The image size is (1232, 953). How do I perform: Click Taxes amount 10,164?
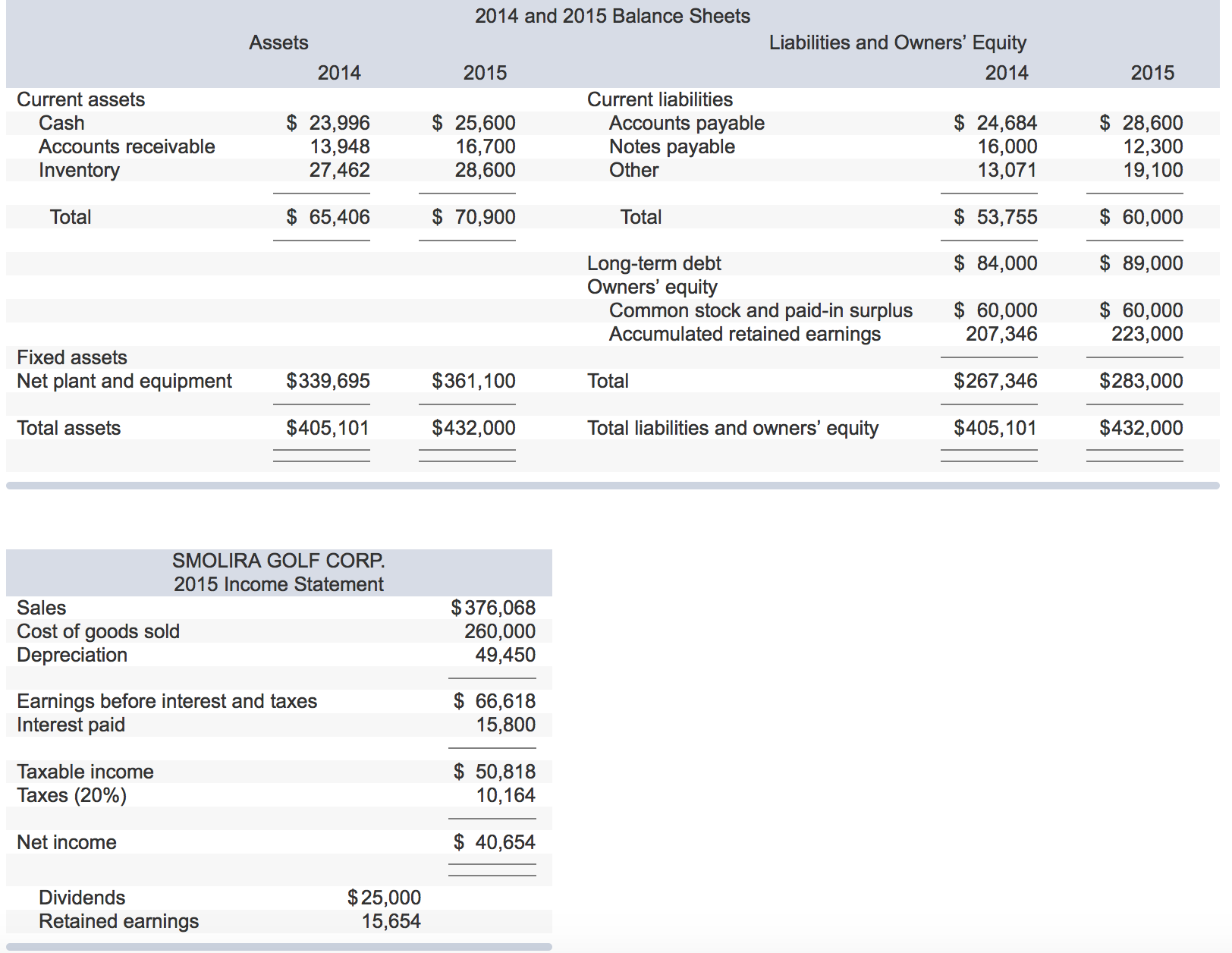pos(506,795)
